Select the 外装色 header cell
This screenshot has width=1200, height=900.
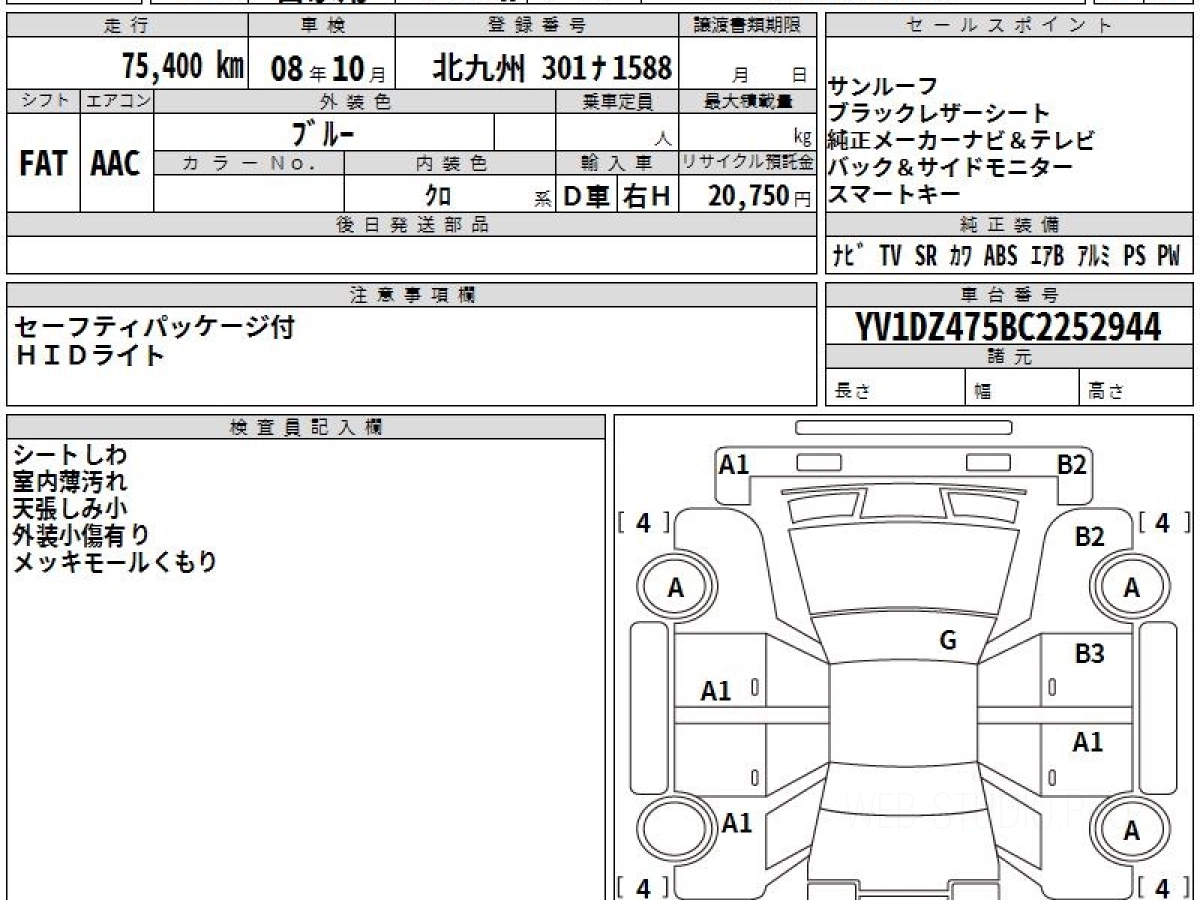pos(355,101)
